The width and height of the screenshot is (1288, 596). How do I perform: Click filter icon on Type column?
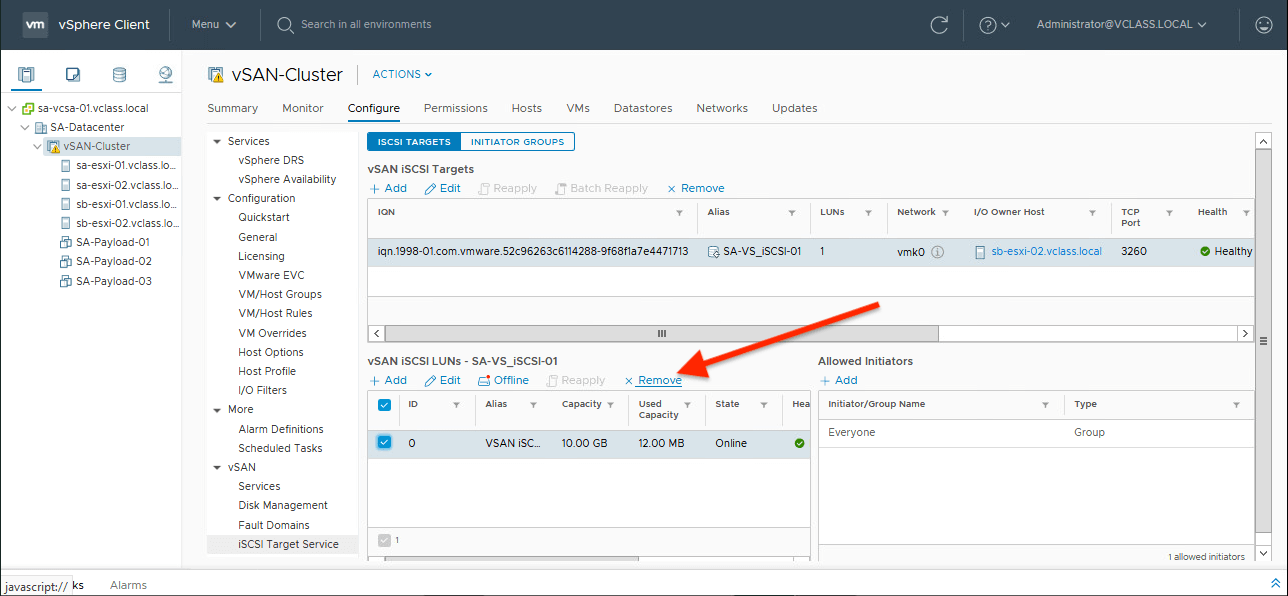click(1237, 405)
